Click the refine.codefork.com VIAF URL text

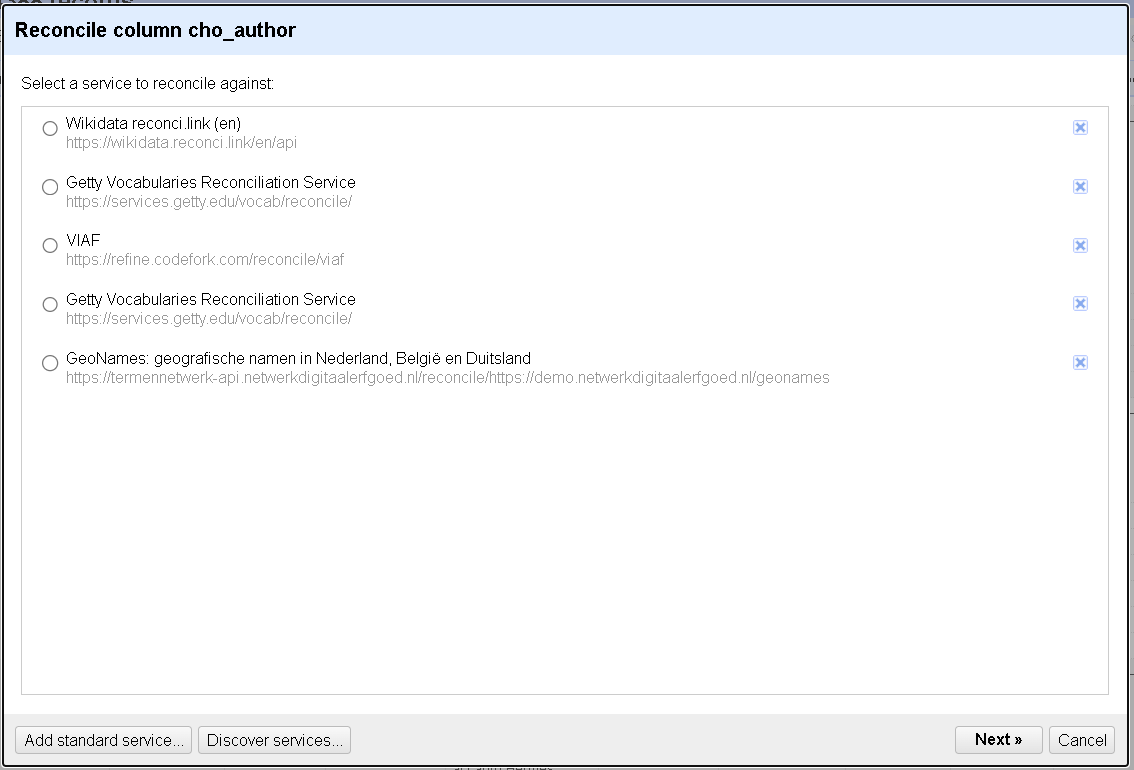[x=205, y=260]
